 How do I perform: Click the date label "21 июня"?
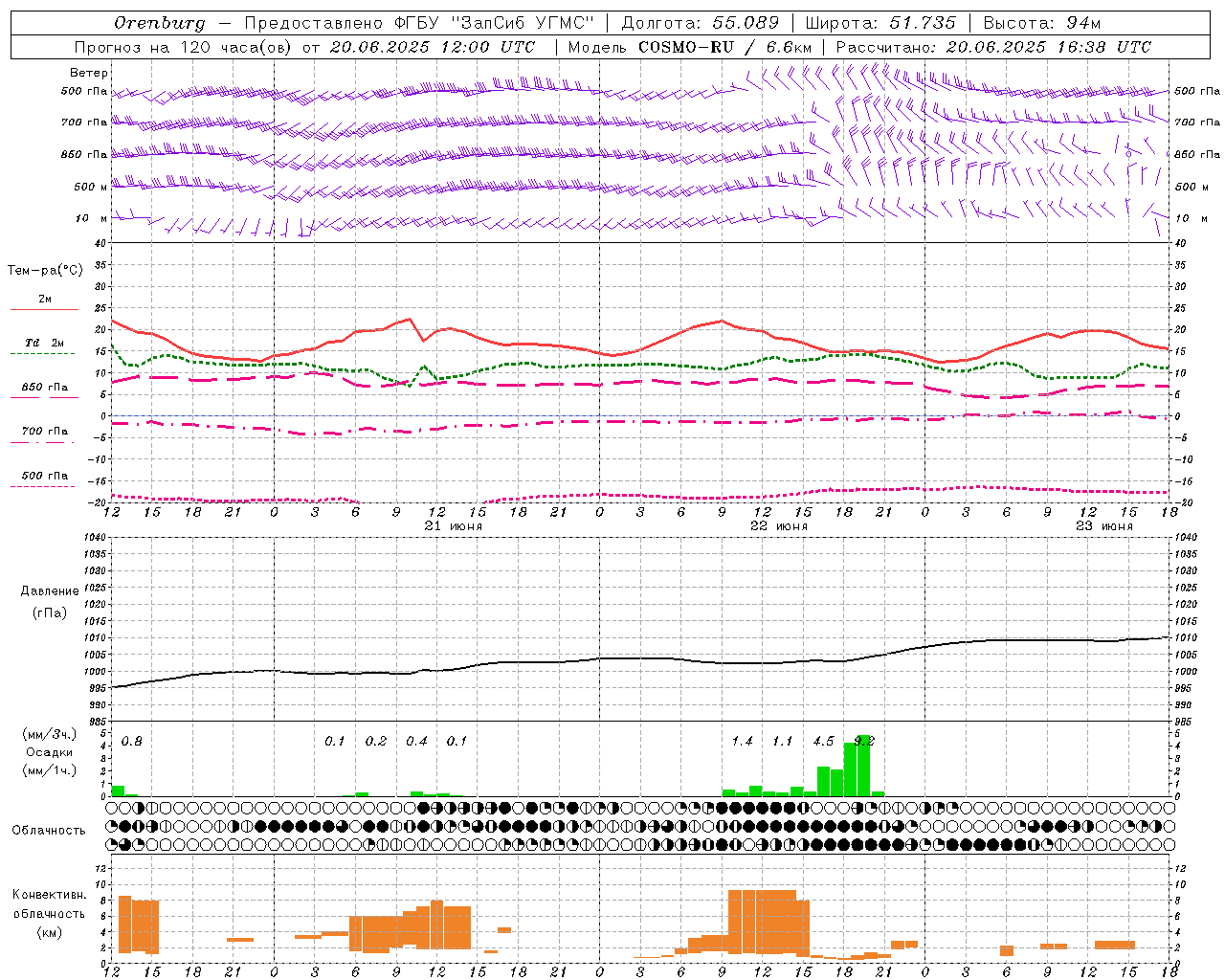(454, 526)
